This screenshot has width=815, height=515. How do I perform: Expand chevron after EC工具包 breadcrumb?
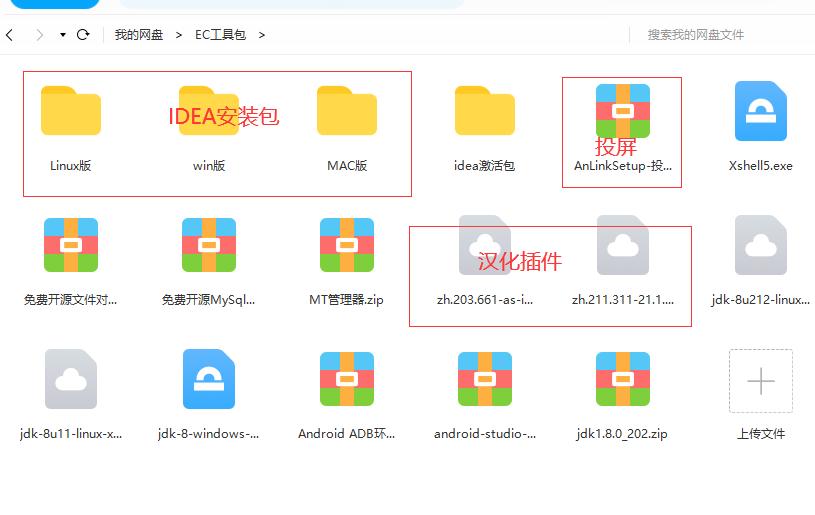pos(262,35)
